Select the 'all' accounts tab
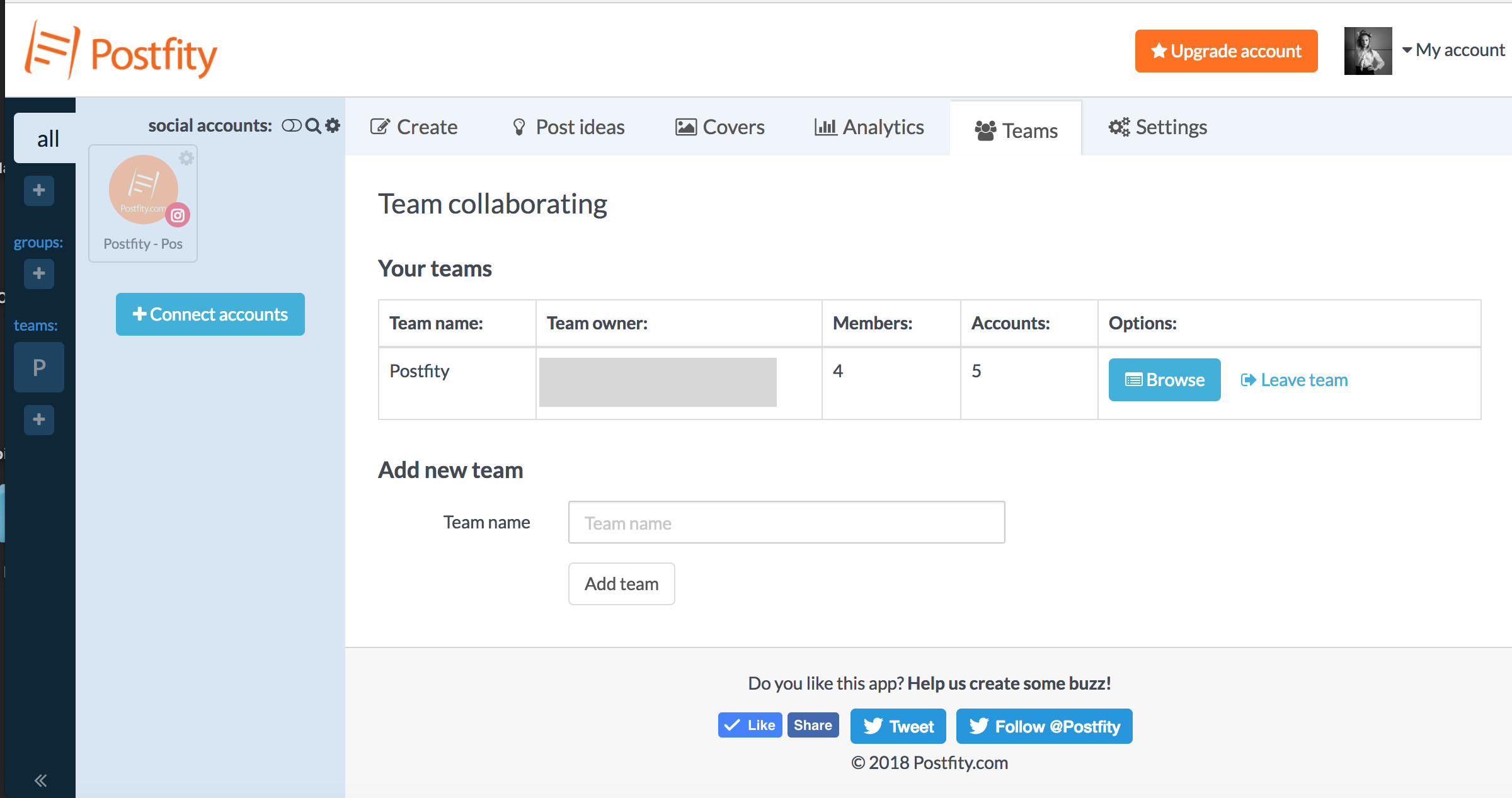The image size is (1512, 798). point(45,138)
